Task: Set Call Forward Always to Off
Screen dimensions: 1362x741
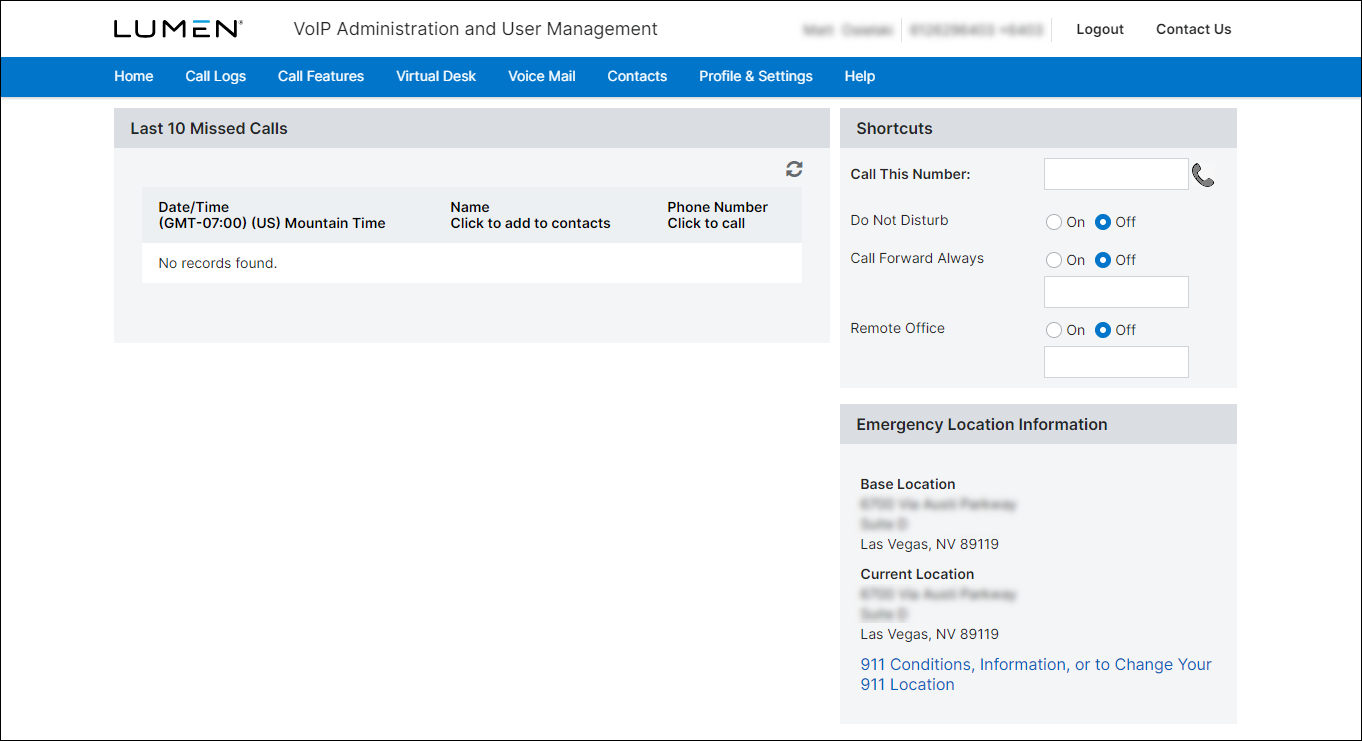Action: point(1104,259)
